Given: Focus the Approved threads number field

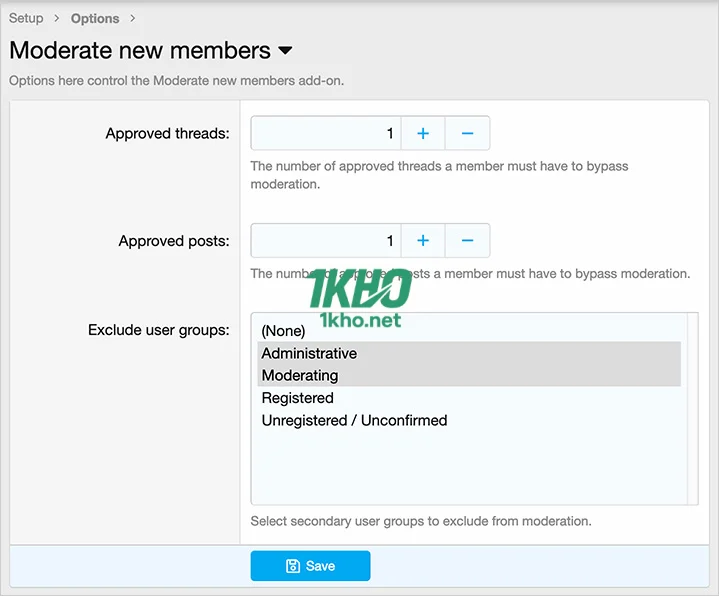Looking at the screenshot, I should [325, 133].
